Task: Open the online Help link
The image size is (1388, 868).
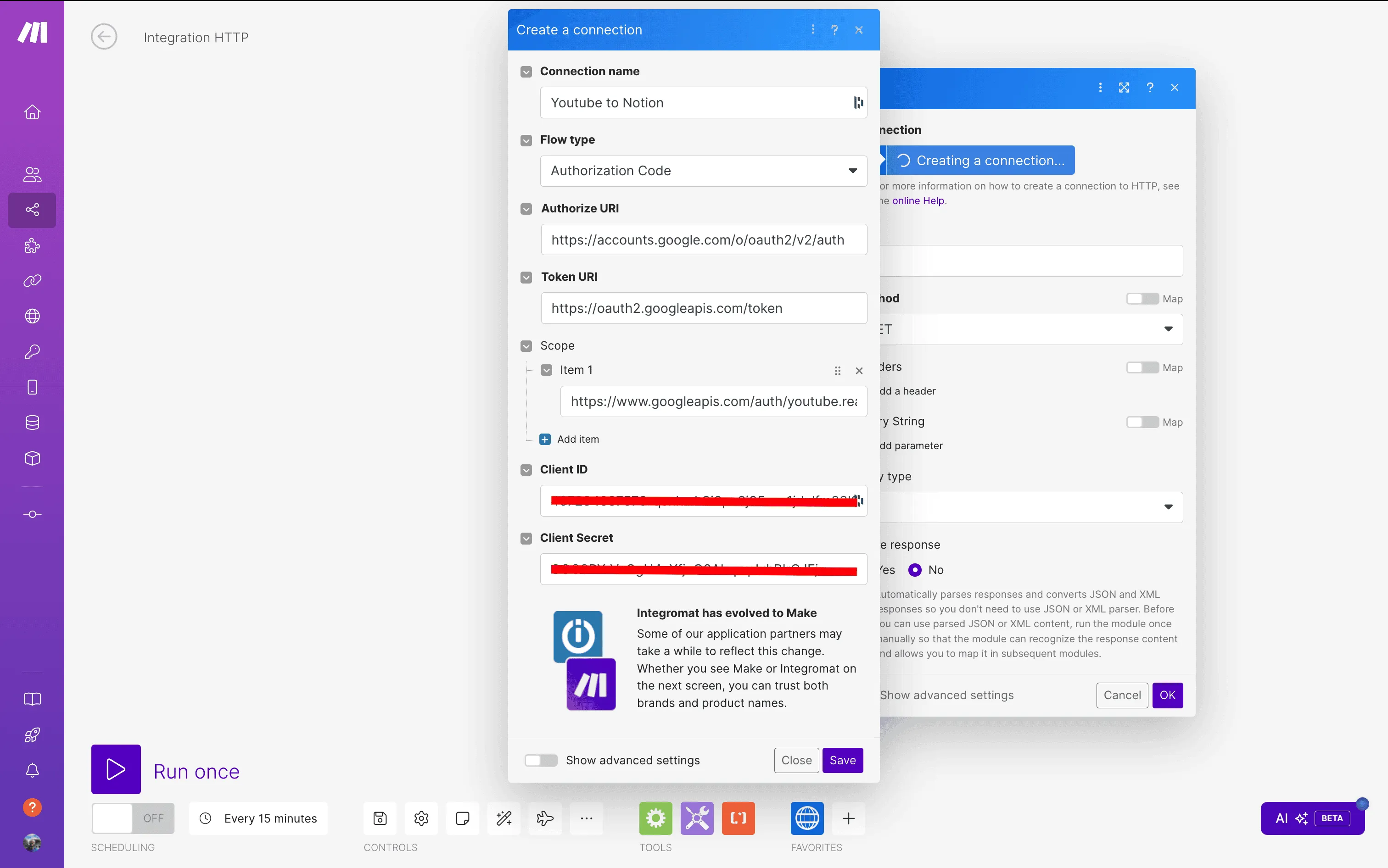Action: click(x=918, y=201)
